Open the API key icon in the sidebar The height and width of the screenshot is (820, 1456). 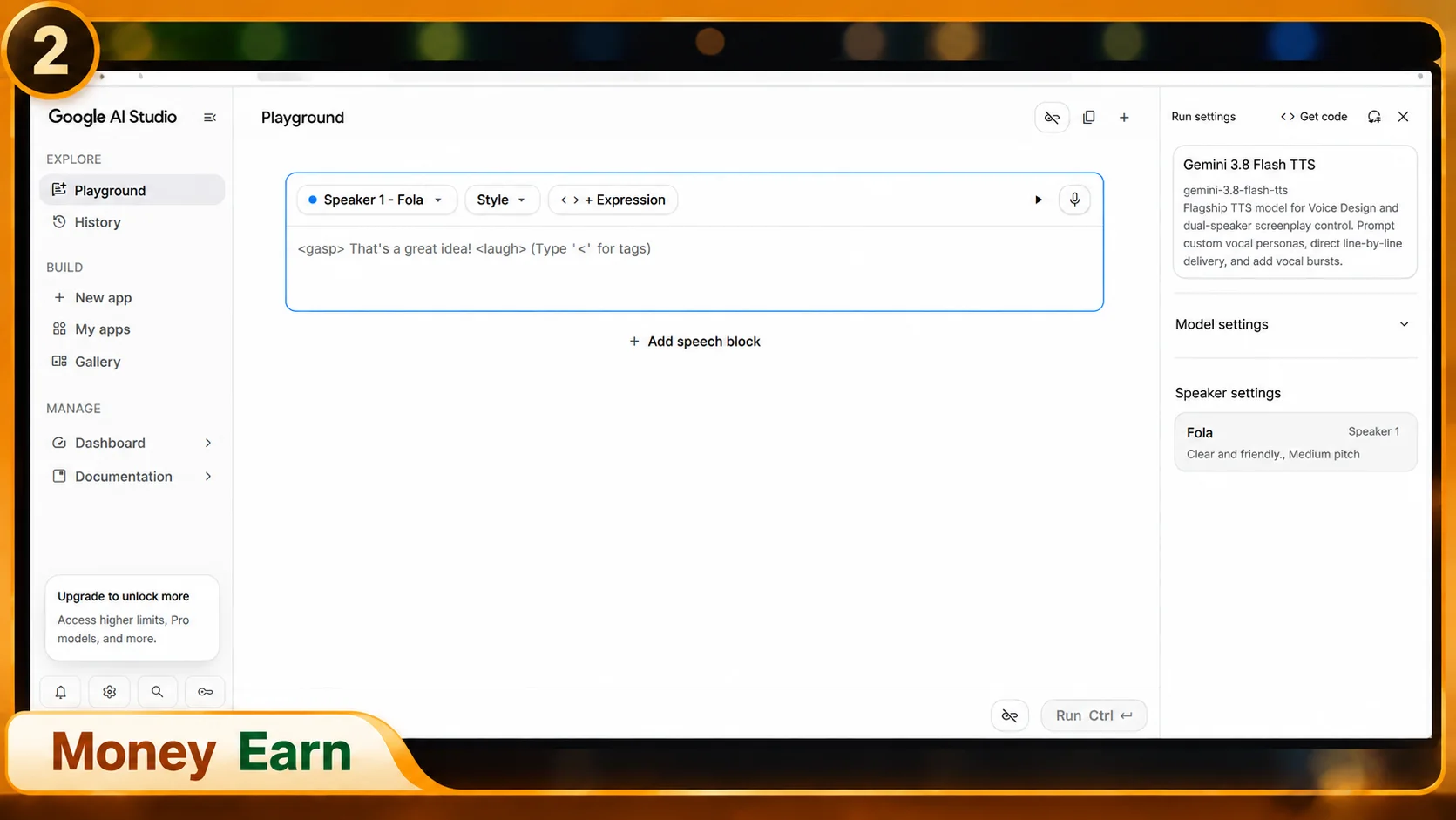click(x=206, y=692)
